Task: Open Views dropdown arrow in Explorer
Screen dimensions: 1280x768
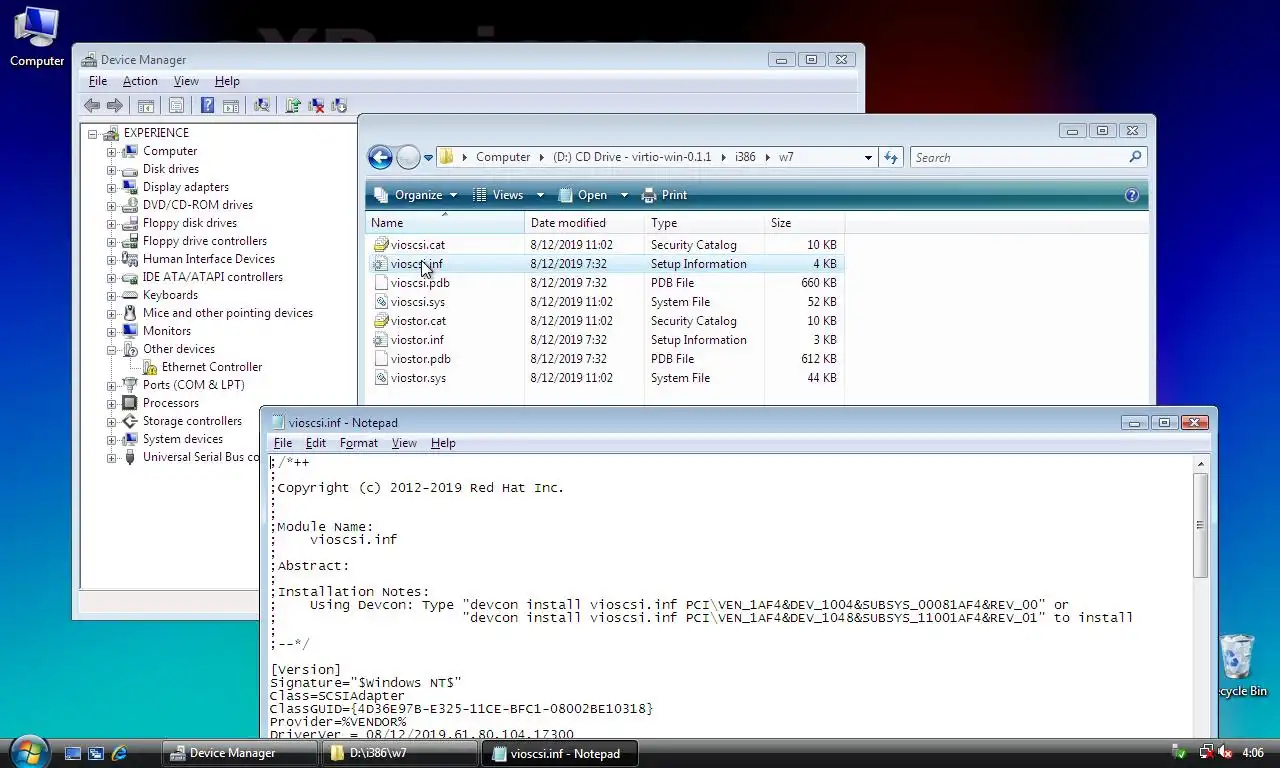Action: [x=540, y=195]
